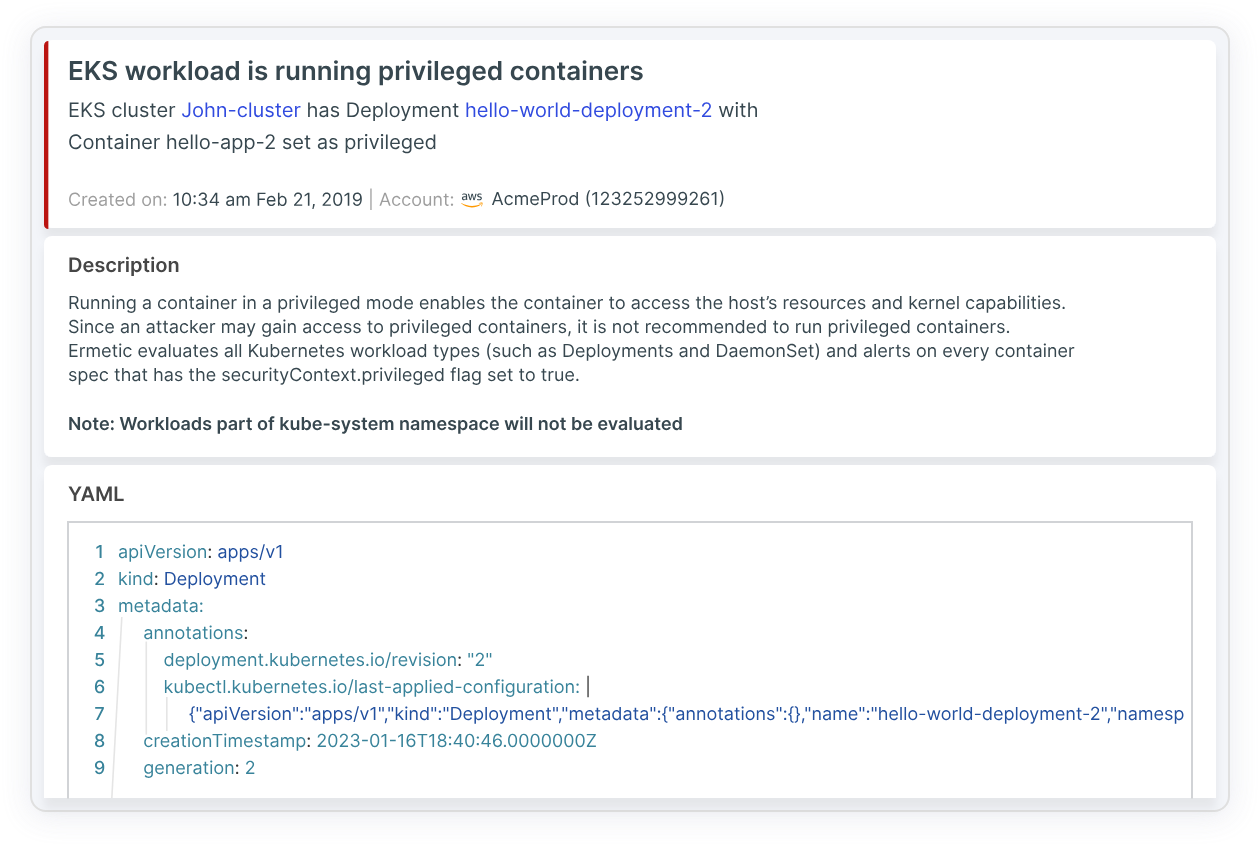Click the metadata: key on line 3

(x=161, y=606)
